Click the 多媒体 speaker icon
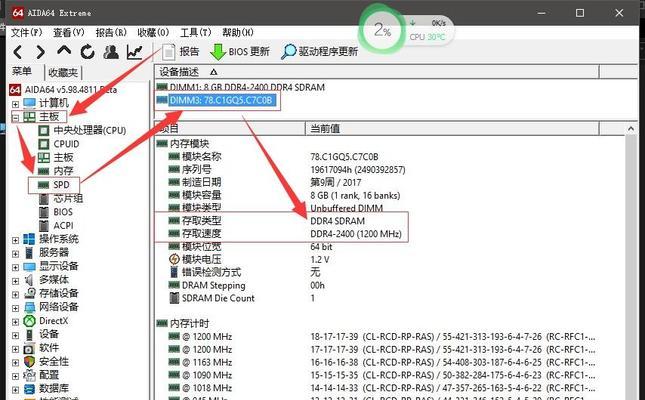The image size is (645, 400). tap(29, 280)
